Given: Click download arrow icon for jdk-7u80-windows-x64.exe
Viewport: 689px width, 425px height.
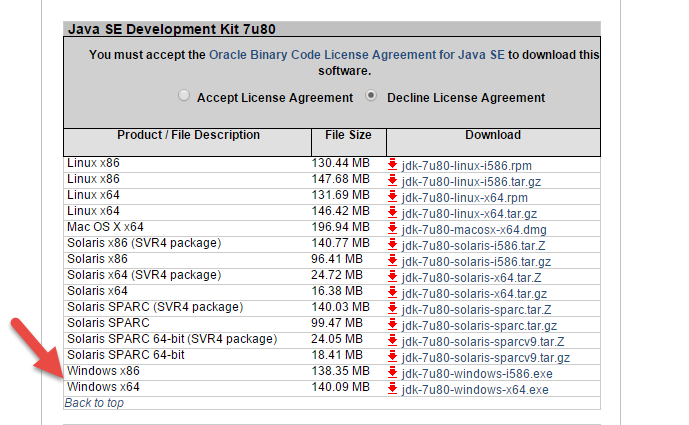Looking at the screenshot, I should click(x=393, y=388).
